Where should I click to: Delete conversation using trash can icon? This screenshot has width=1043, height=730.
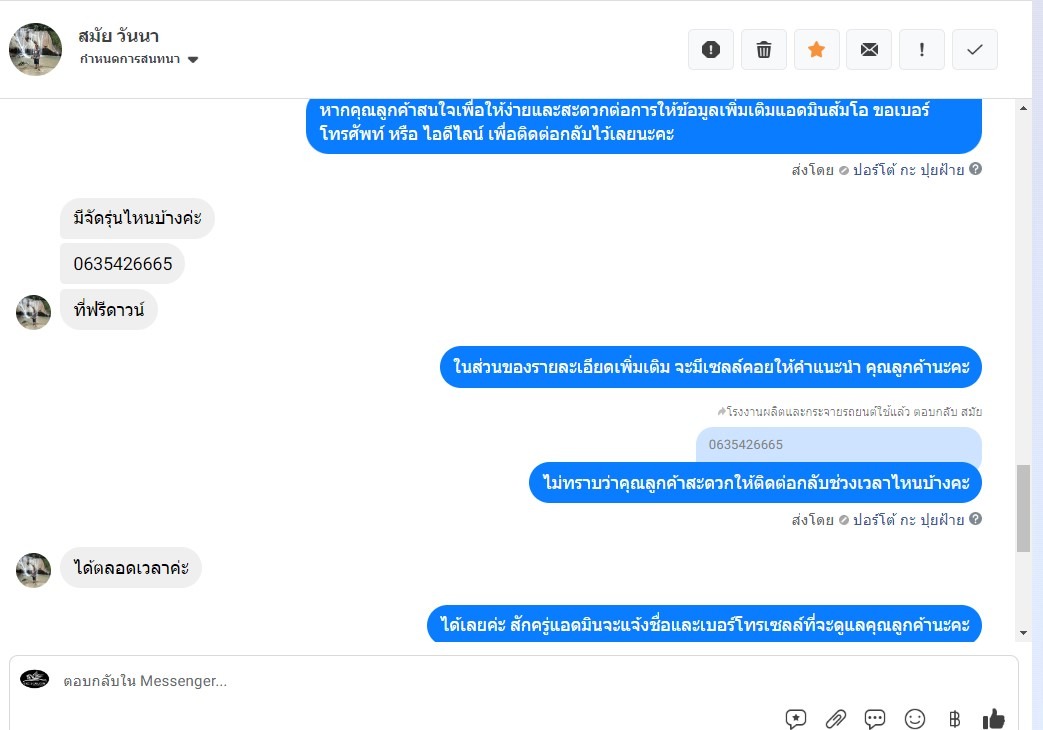[x=764, y=49]
